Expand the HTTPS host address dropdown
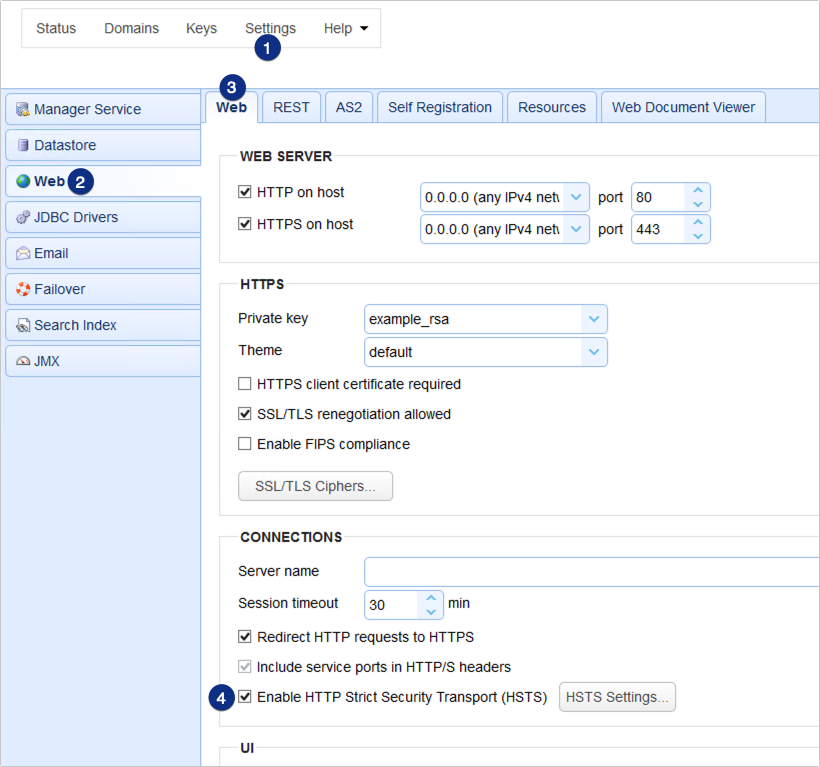 (x=577, y=229)
